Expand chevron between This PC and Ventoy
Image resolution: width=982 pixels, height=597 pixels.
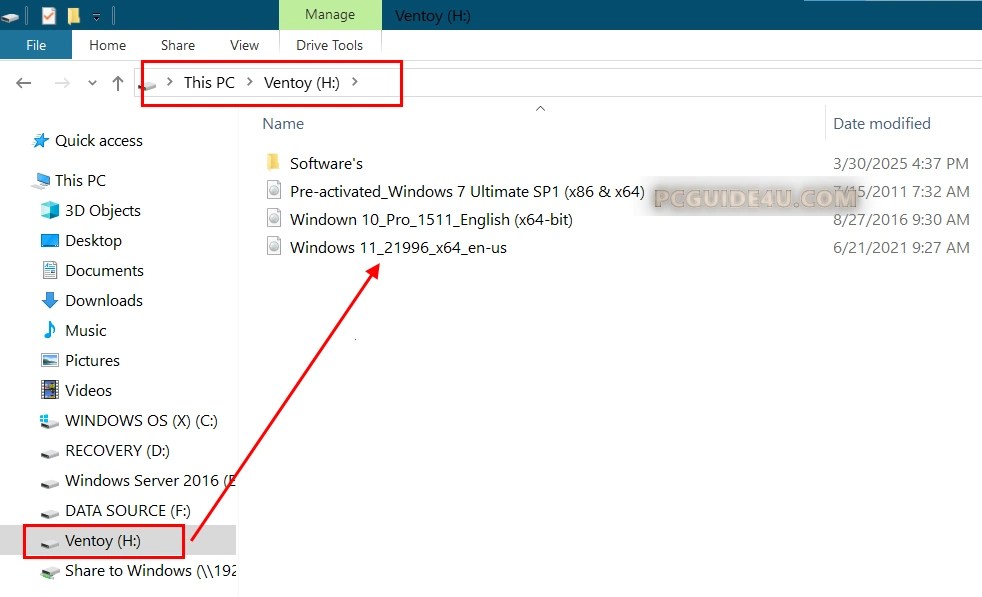(x=249, y=82)
